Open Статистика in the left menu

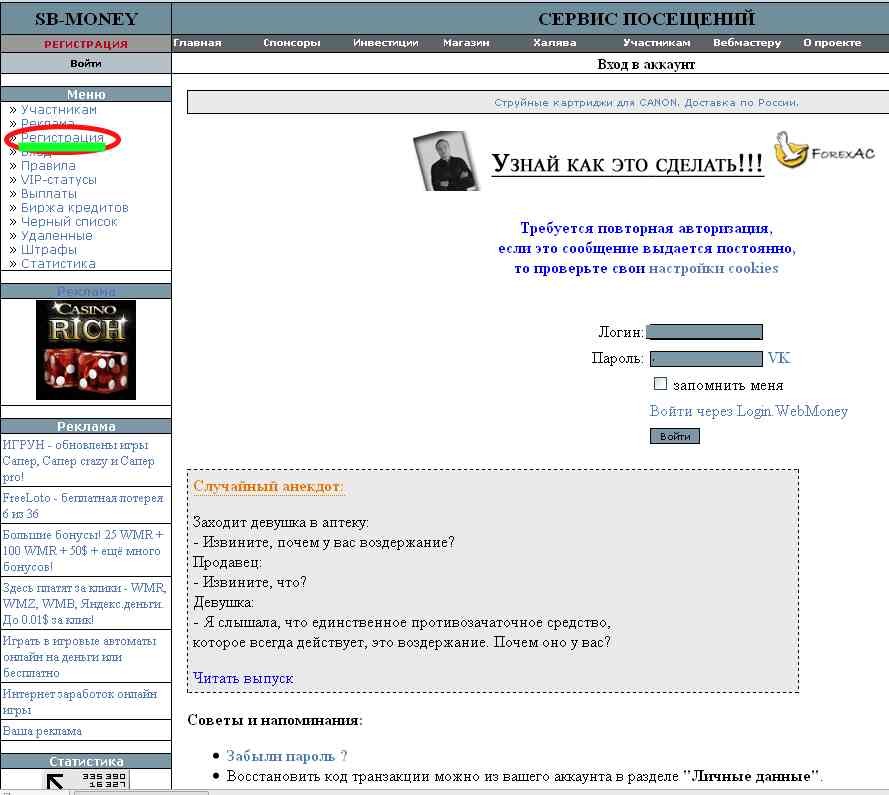click(x=58, y=264)
